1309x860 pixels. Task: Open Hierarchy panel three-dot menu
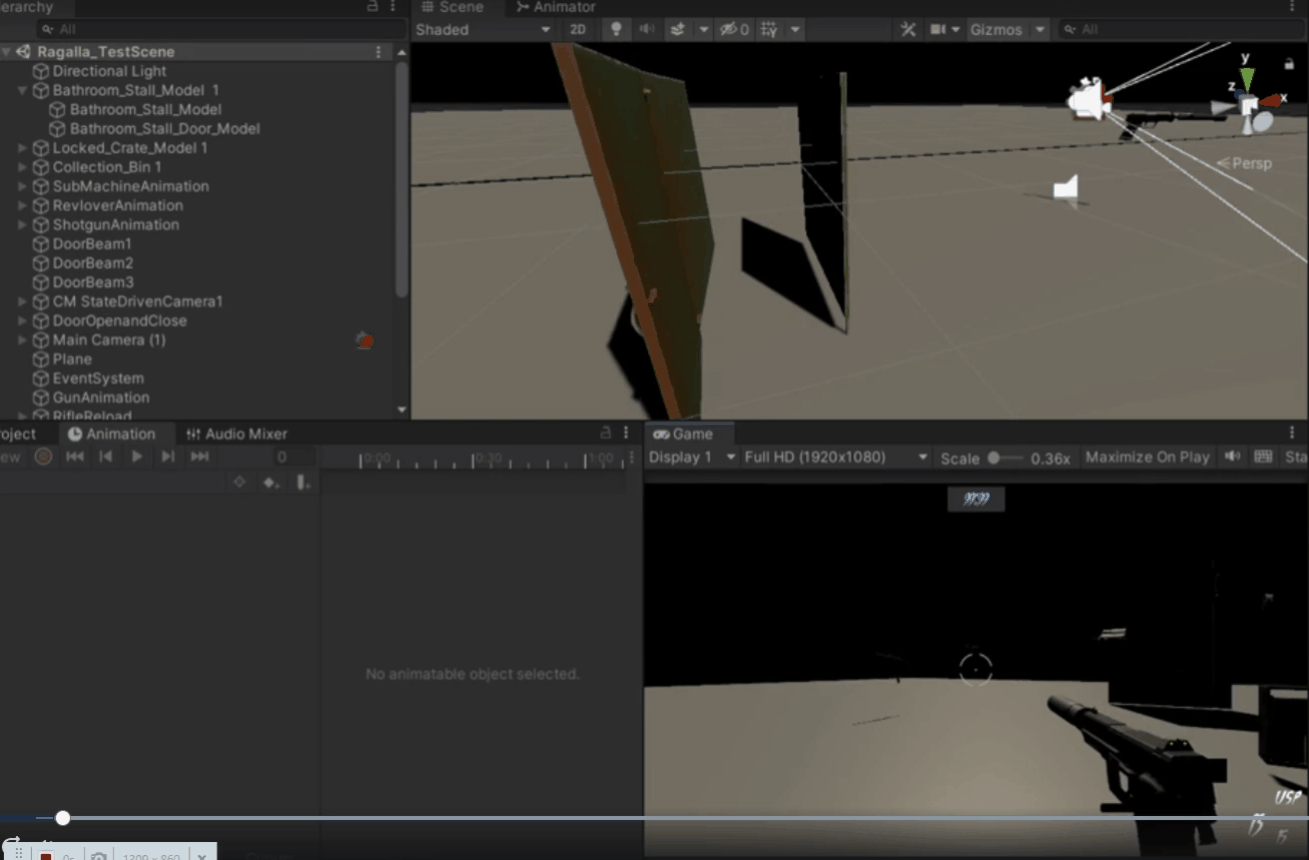393,6
